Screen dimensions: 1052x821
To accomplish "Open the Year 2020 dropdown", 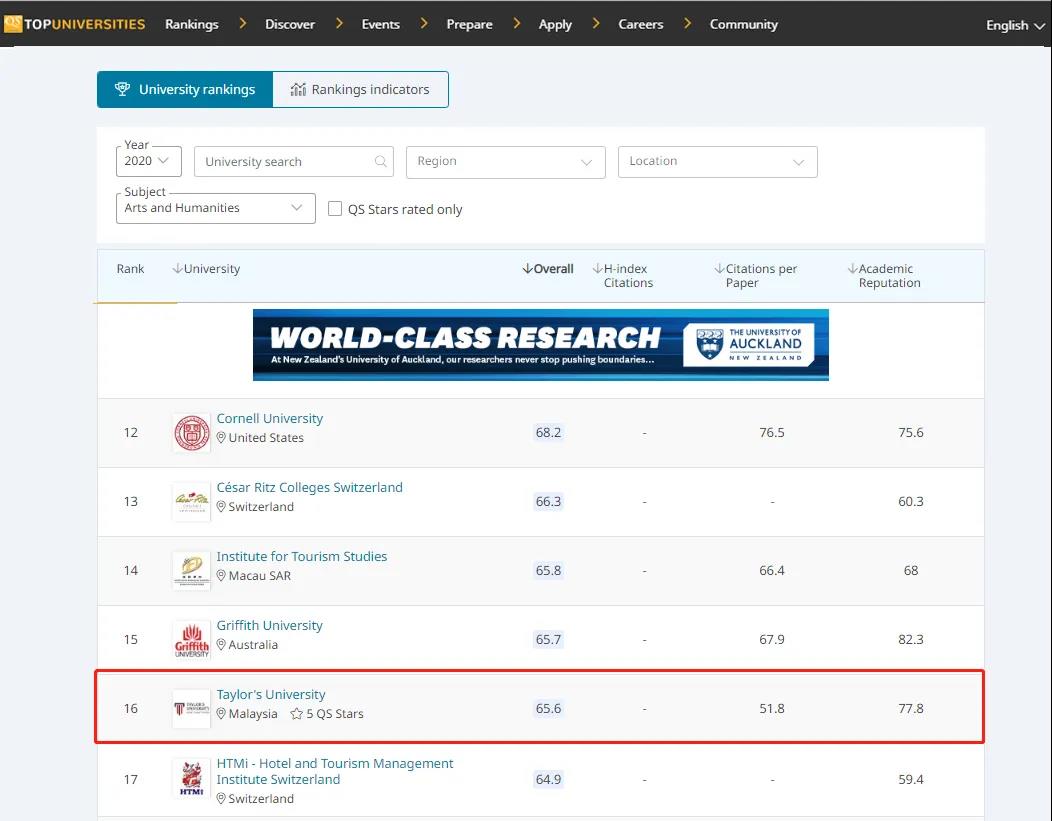I will [x=149, y=162].
